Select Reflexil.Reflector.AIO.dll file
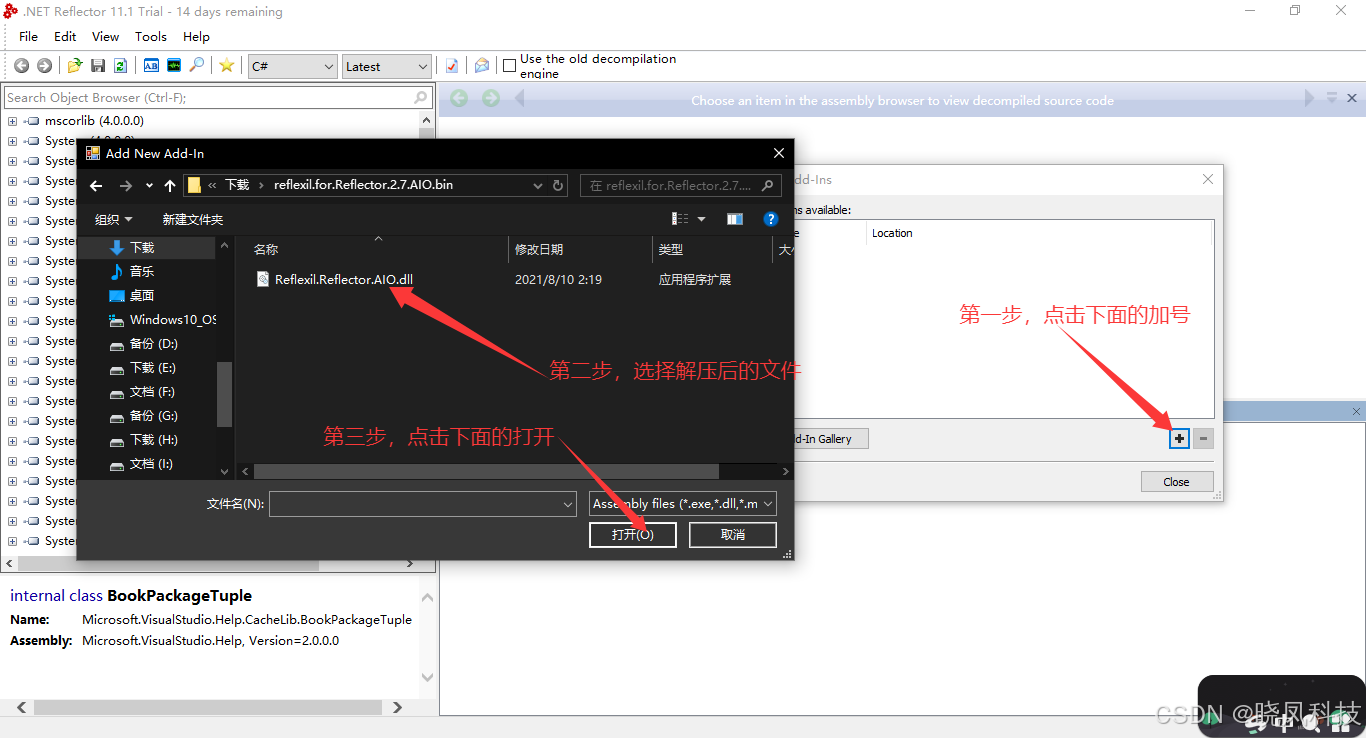 click(x=344, y=280)
